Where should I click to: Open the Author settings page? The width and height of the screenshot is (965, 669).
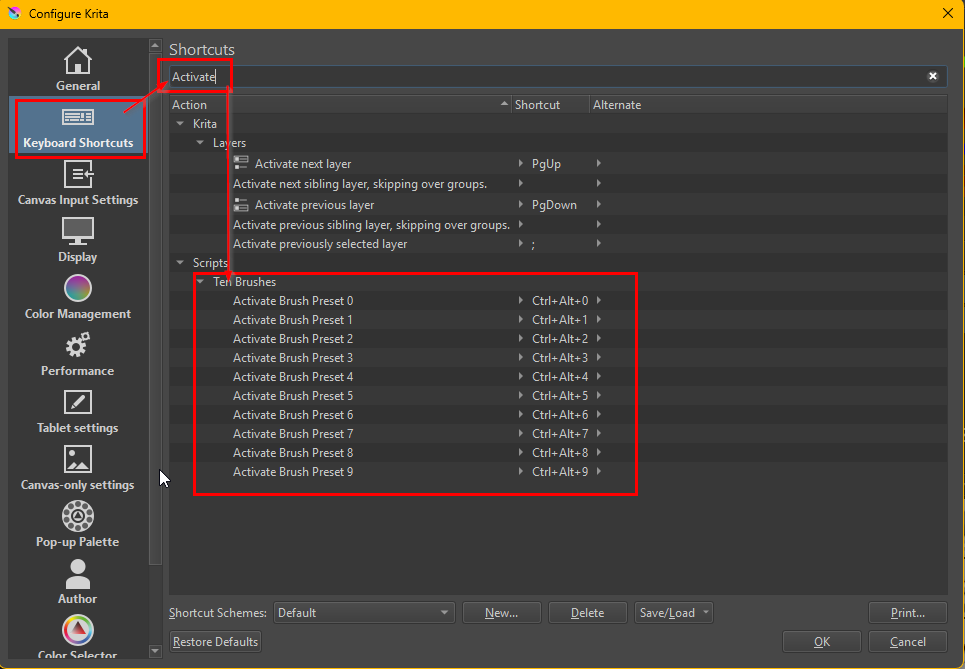coord(78,582)
